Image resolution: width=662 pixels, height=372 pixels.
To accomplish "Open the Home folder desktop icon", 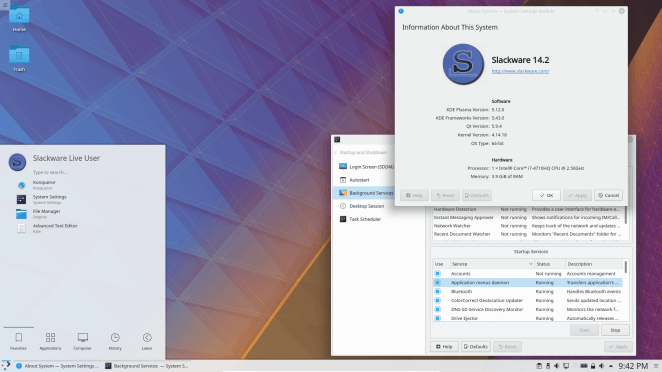I will point(19,18).
